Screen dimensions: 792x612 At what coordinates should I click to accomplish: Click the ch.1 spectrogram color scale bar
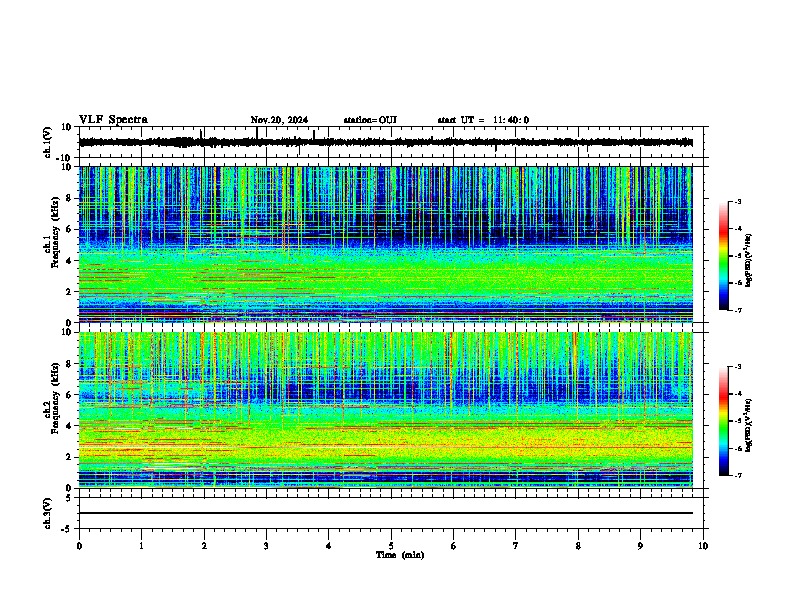[724, 256]
